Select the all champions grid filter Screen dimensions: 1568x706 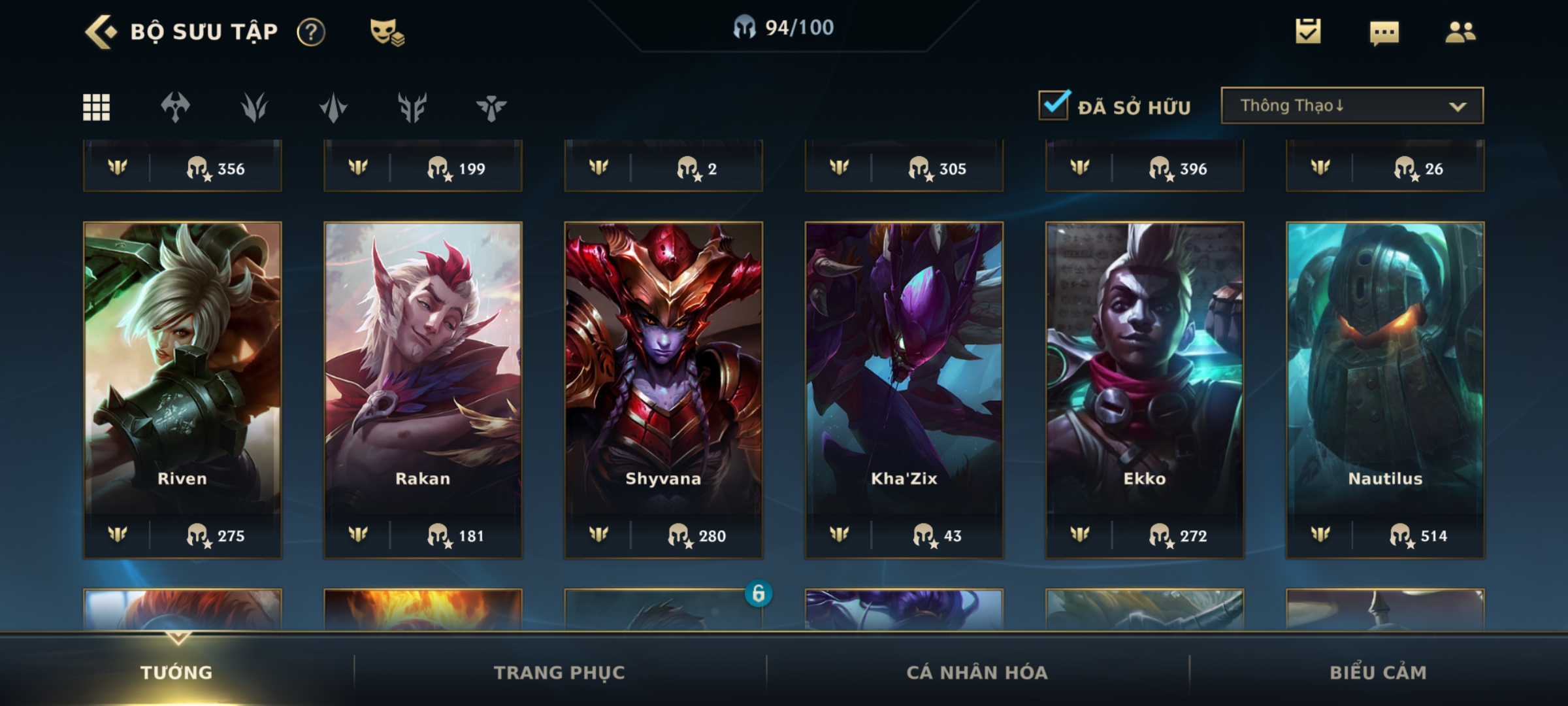[96, 107]
